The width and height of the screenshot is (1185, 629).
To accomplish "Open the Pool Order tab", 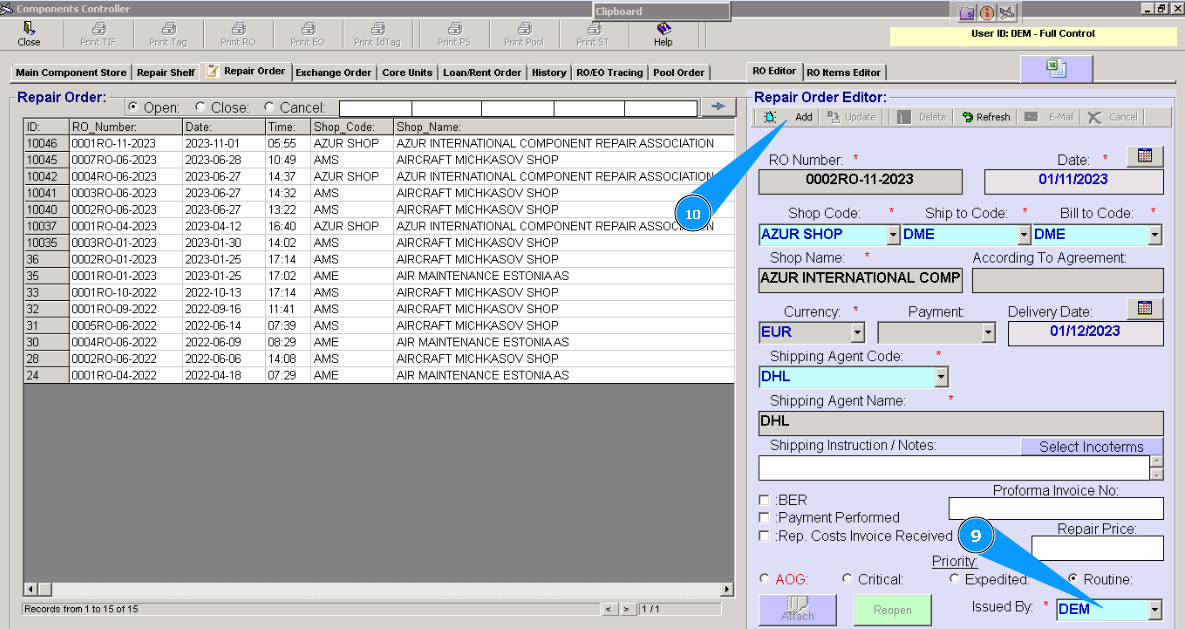I will pyautogui.click(x=679, y=73).
